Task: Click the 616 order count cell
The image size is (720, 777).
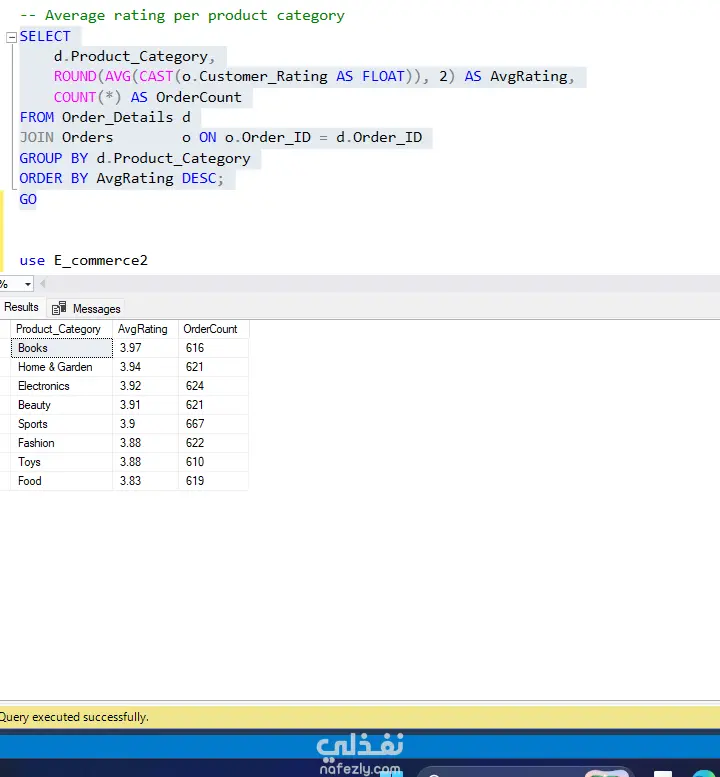Action: point(213,348)
